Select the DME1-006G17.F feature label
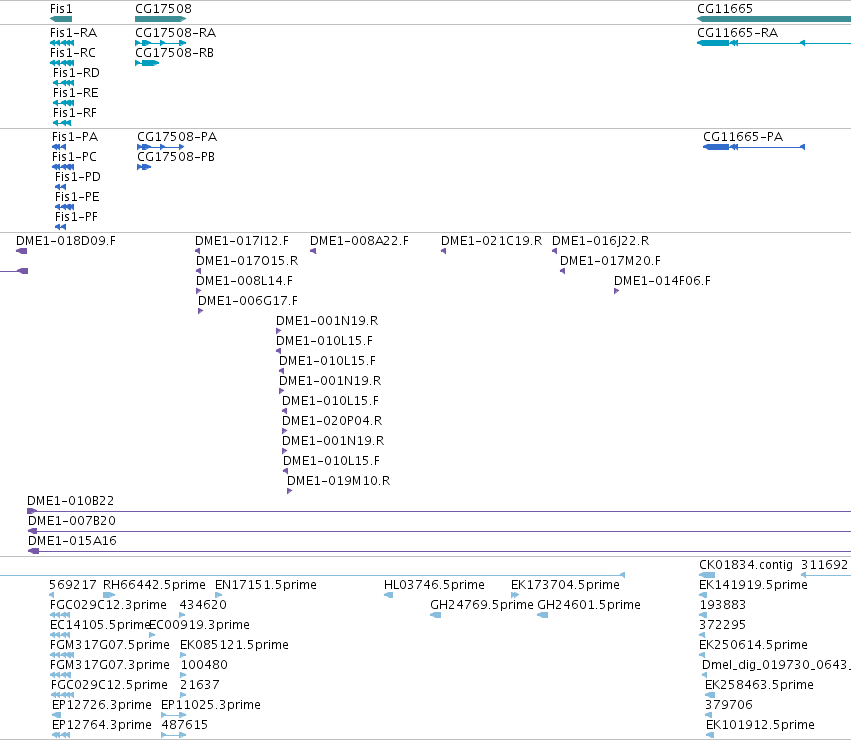This screenshot has width=851, height=740. coord(248,301)
